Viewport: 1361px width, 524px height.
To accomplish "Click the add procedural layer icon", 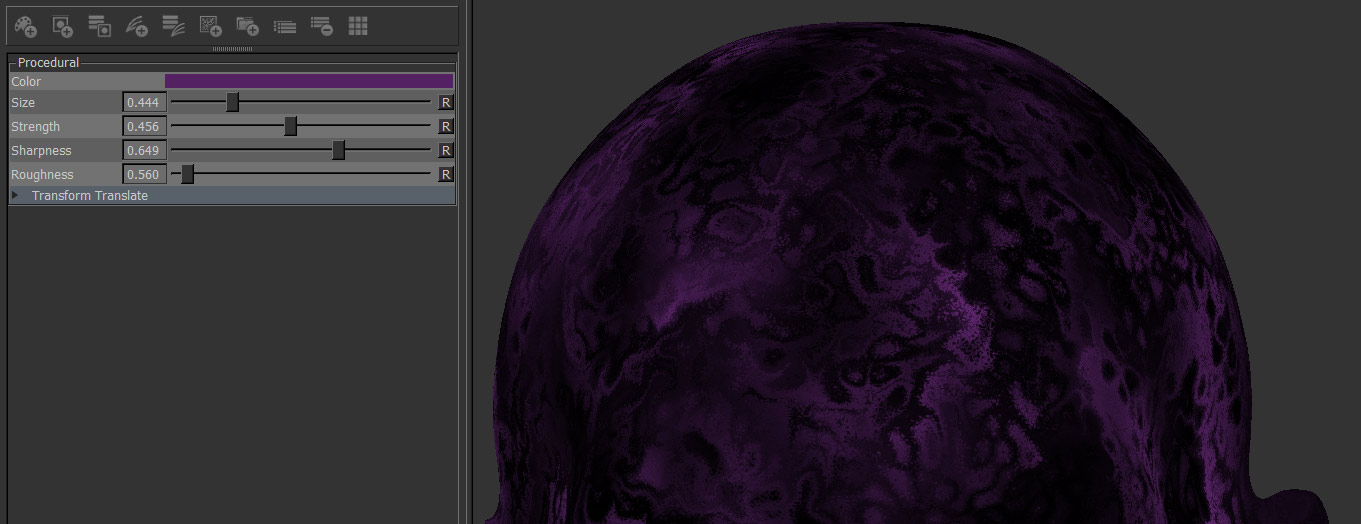I will (210, 26).
